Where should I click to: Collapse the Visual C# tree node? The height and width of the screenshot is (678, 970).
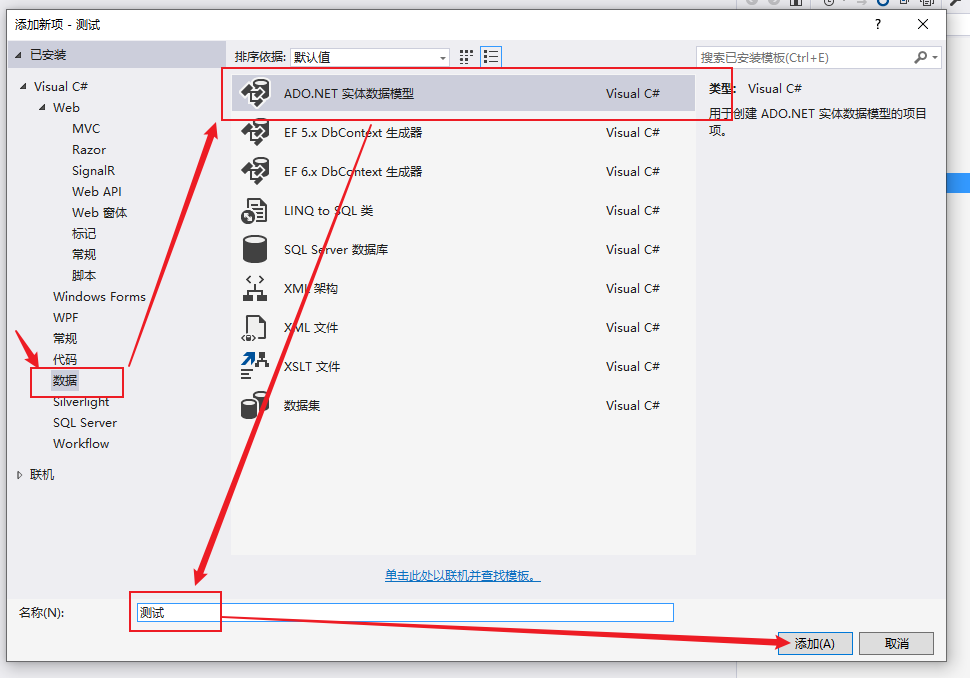coord(23,87)
